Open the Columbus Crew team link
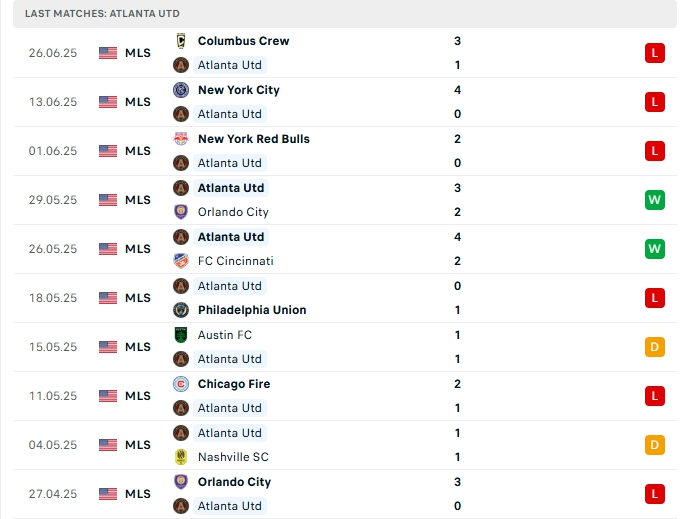 [243, 41]
